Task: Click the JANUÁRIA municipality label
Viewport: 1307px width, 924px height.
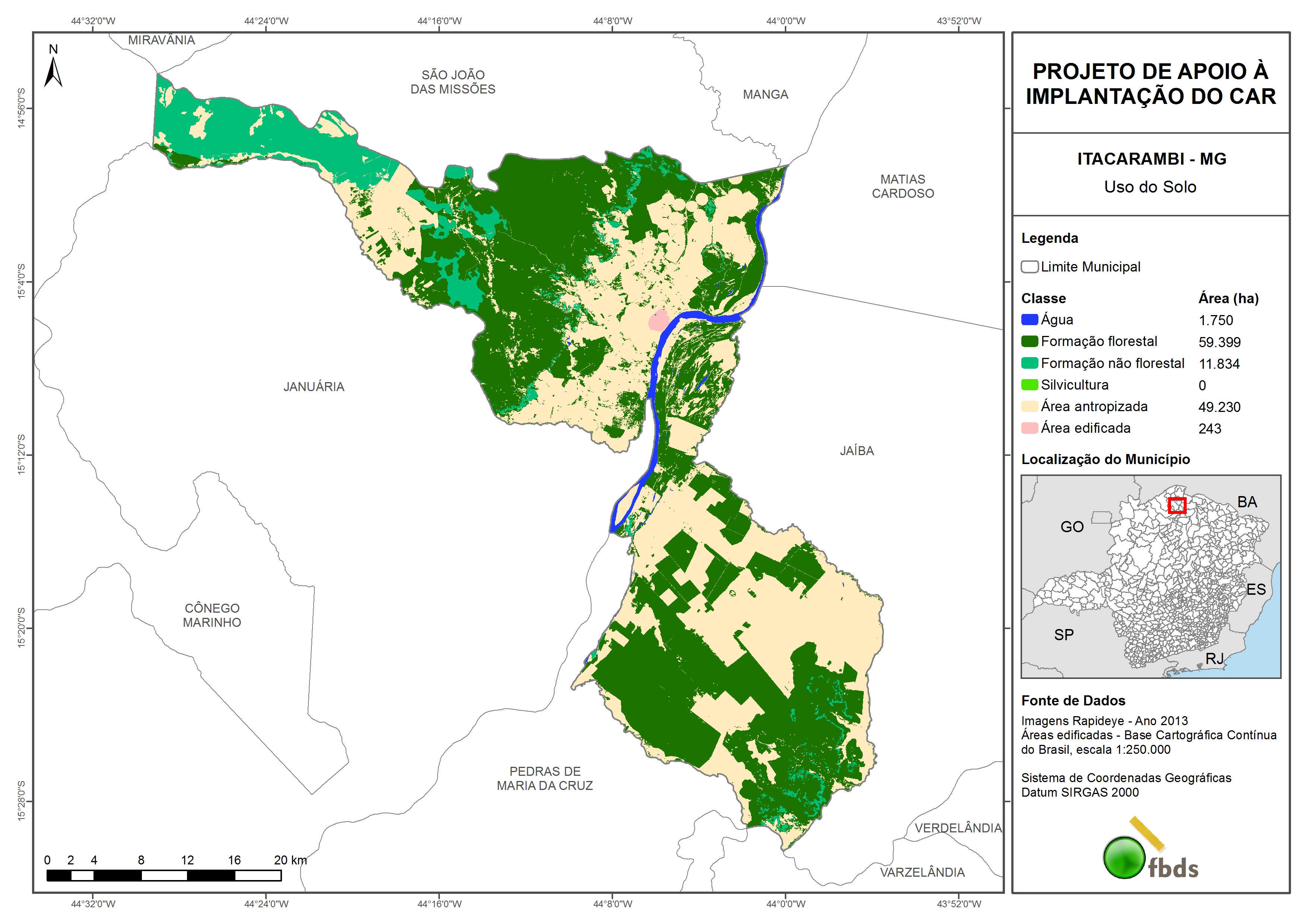Action: 314,387
